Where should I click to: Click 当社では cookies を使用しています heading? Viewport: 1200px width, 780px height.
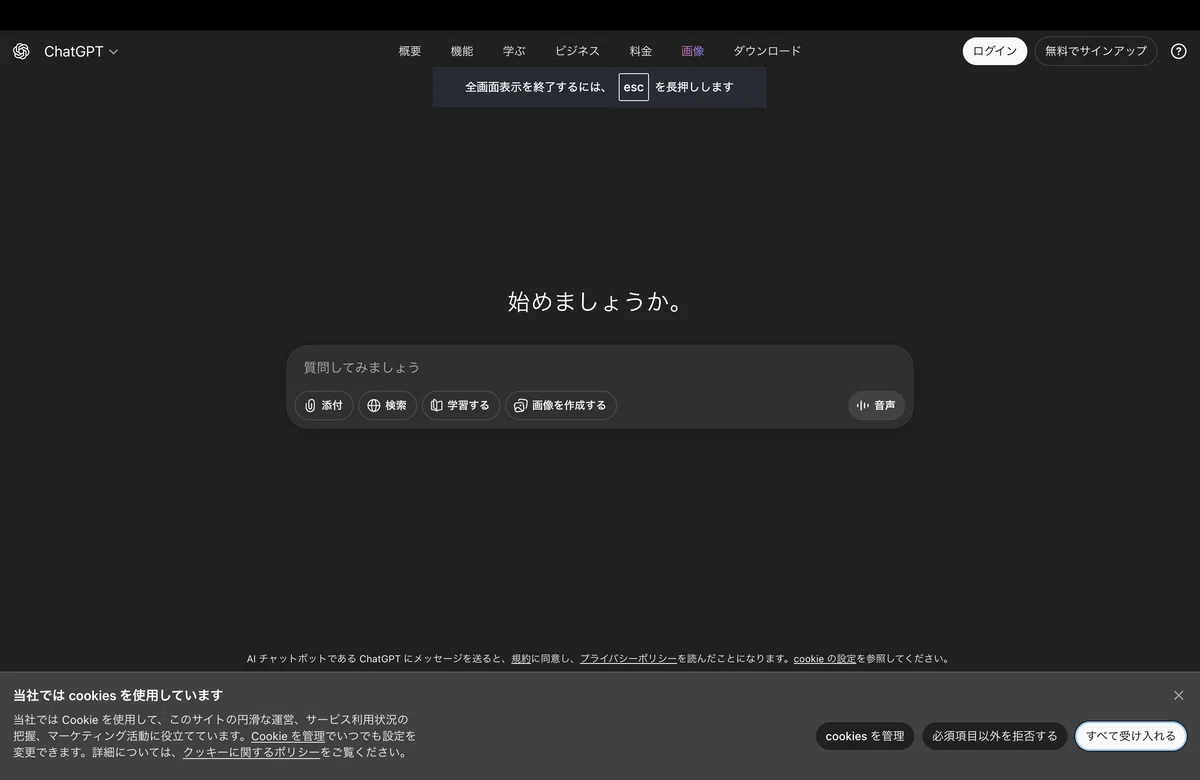point(118,695)
